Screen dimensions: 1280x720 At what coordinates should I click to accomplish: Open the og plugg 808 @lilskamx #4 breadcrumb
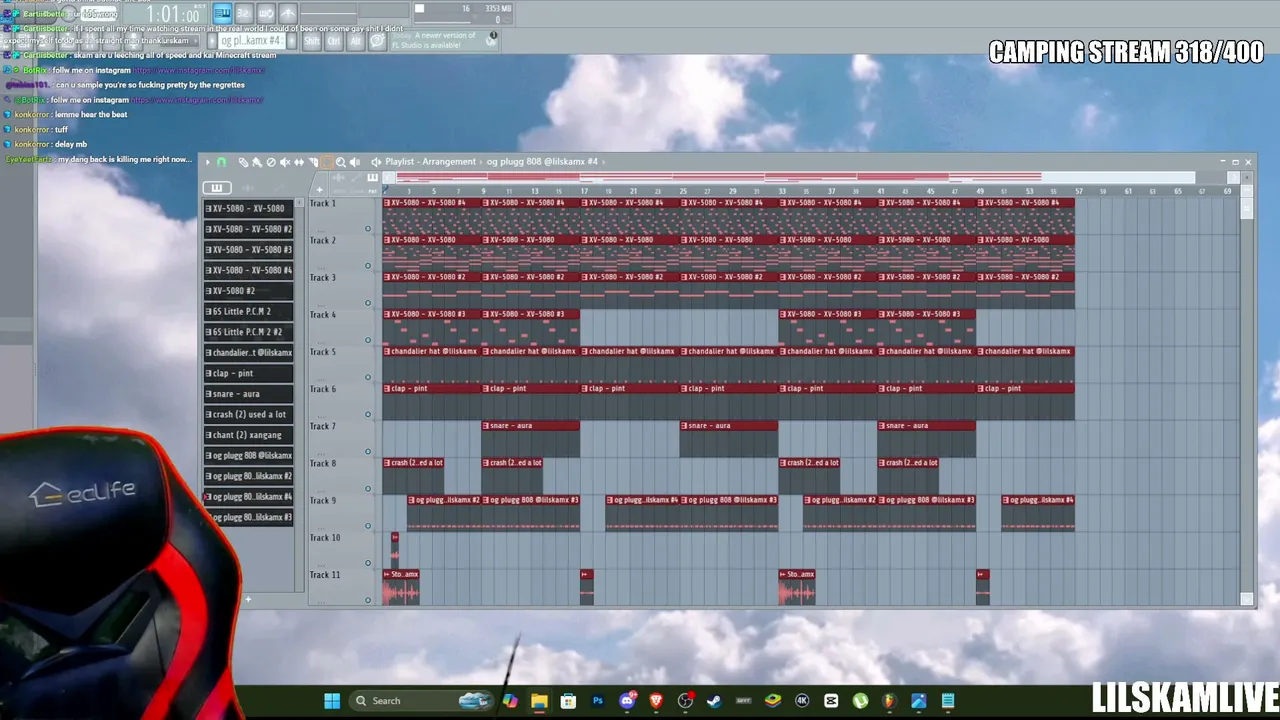(x=542, y=162)
